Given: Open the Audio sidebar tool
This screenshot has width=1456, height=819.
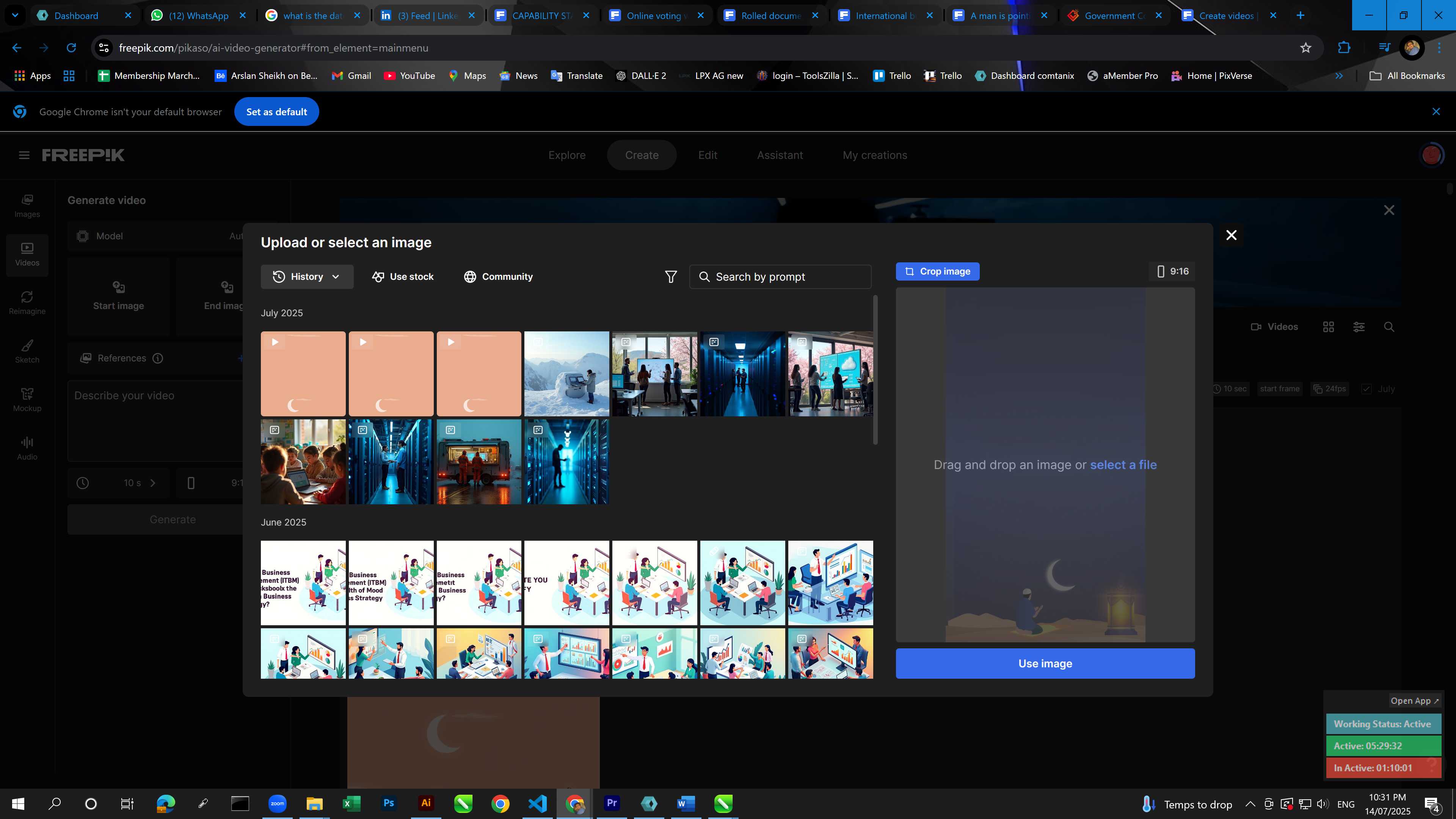Looking at the screenshot, I should tap(27, 449).
